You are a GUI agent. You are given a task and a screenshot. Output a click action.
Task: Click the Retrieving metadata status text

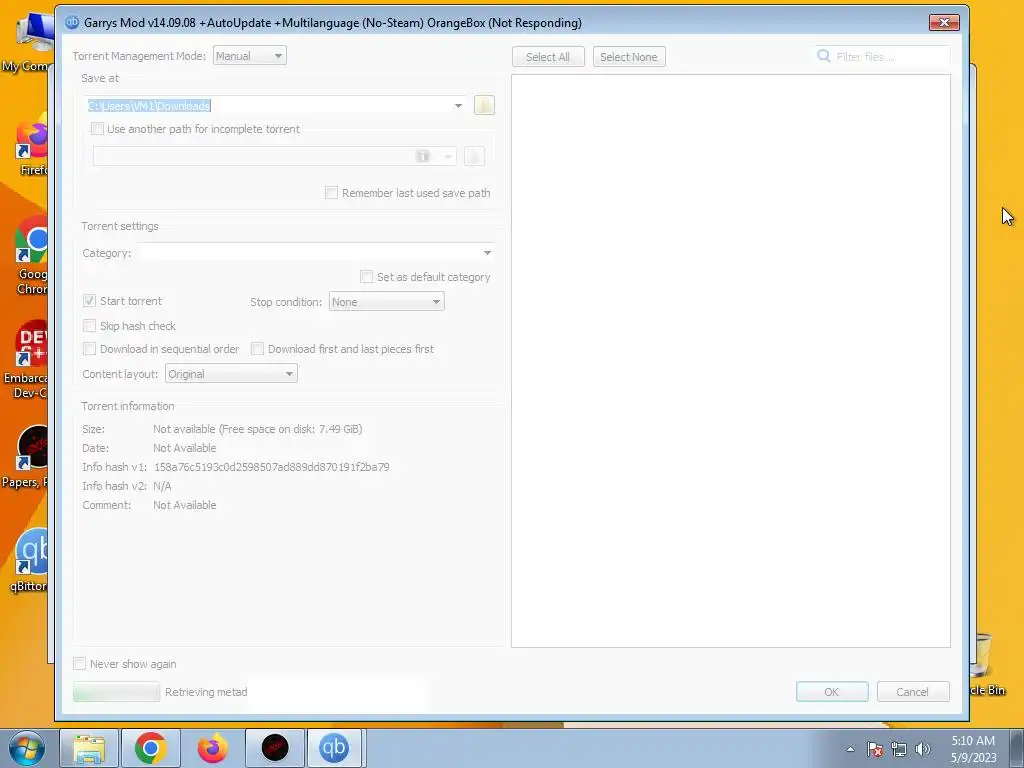click(x=206, y=692)
